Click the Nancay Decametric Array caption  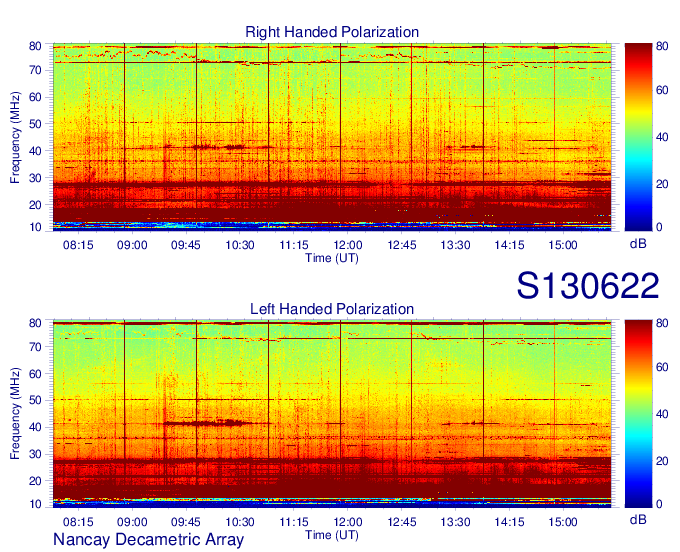pyautogui.click(x=148, y=539)
